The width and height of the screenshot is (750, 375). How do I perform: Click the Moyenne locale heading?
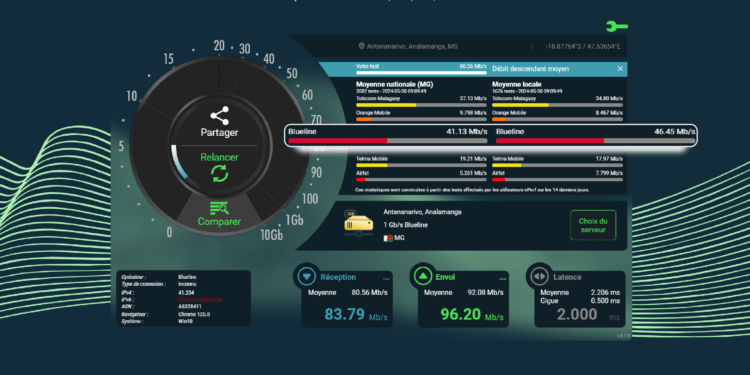coord(518,84)
